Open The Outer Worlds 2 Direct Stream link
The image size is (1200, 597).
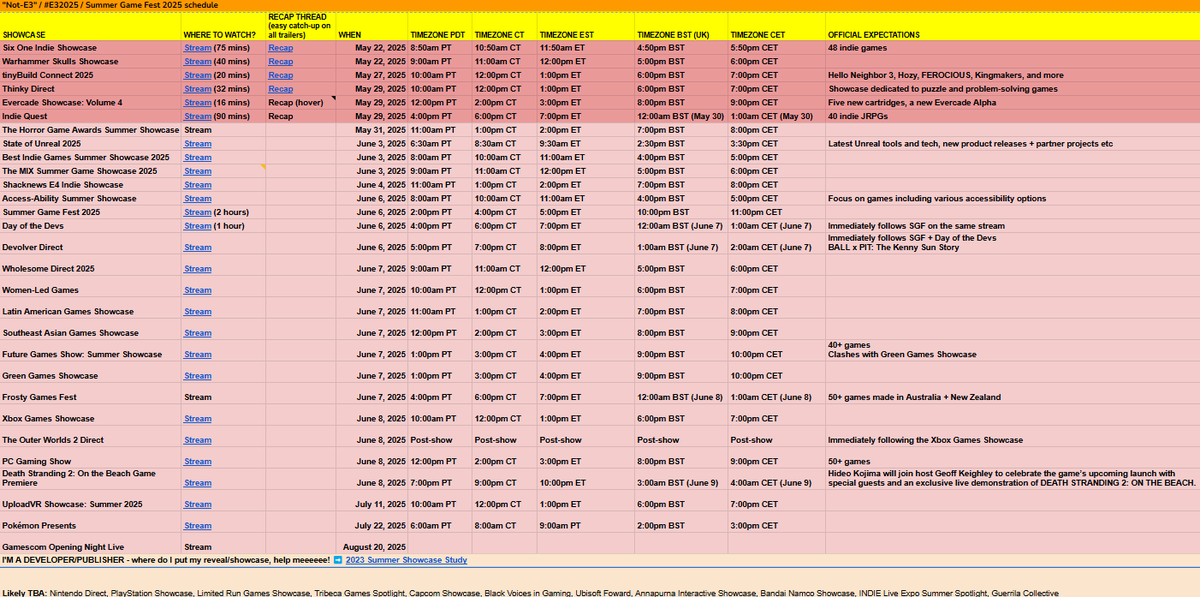pyautogui.click(x=197, y=440)
